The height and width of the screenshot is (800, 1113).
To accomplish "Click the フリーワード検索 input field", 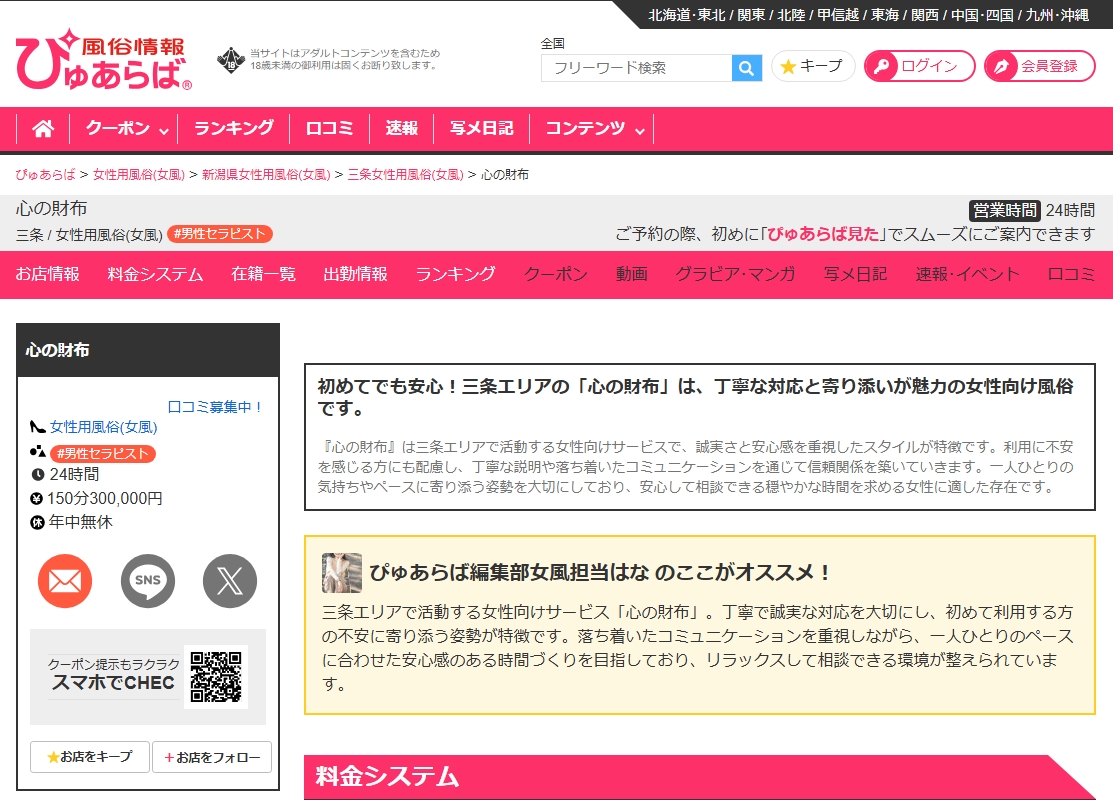I will [x=637, y=68].
